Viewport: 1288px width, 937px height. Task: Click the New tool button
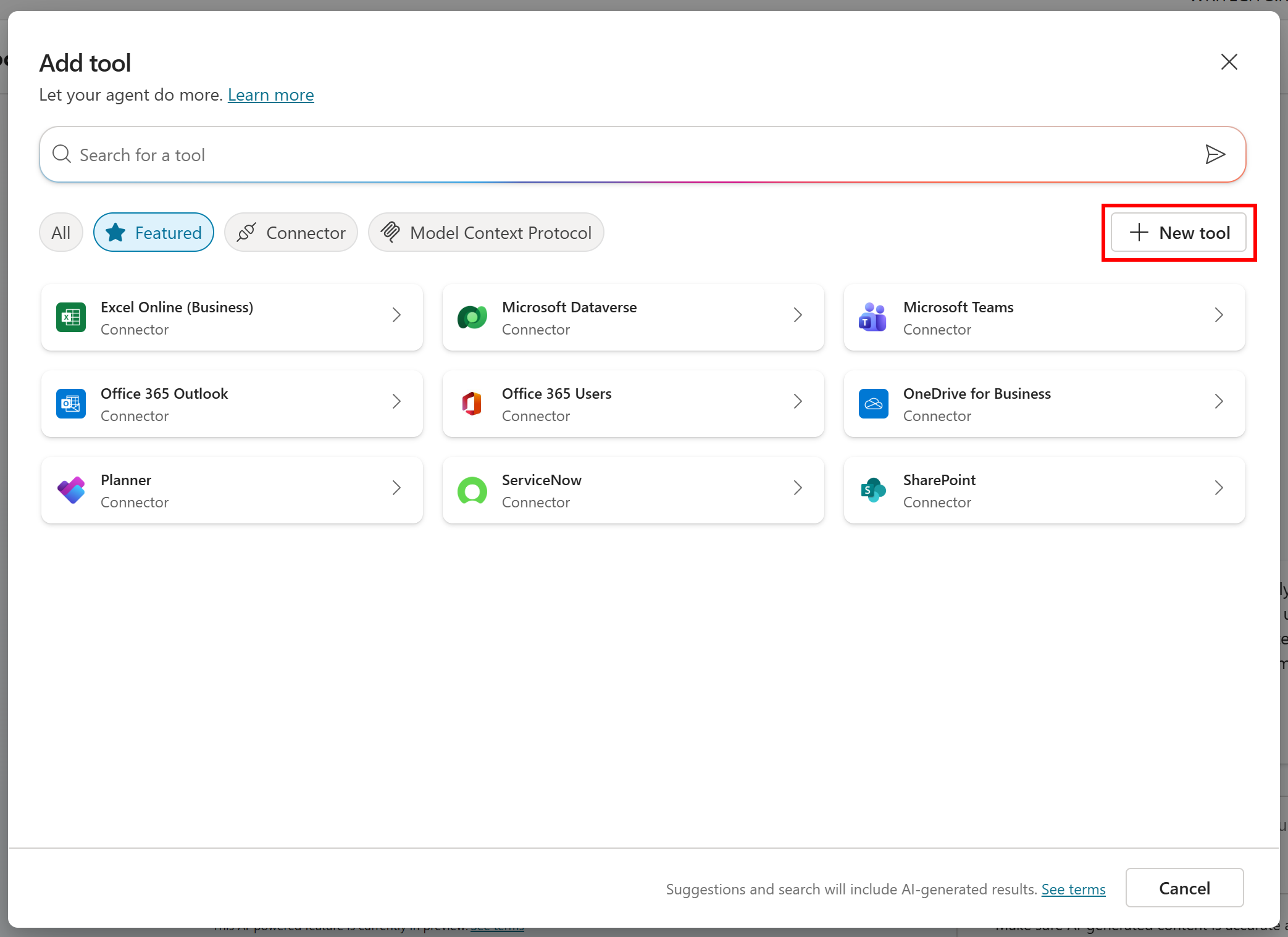1179,233
